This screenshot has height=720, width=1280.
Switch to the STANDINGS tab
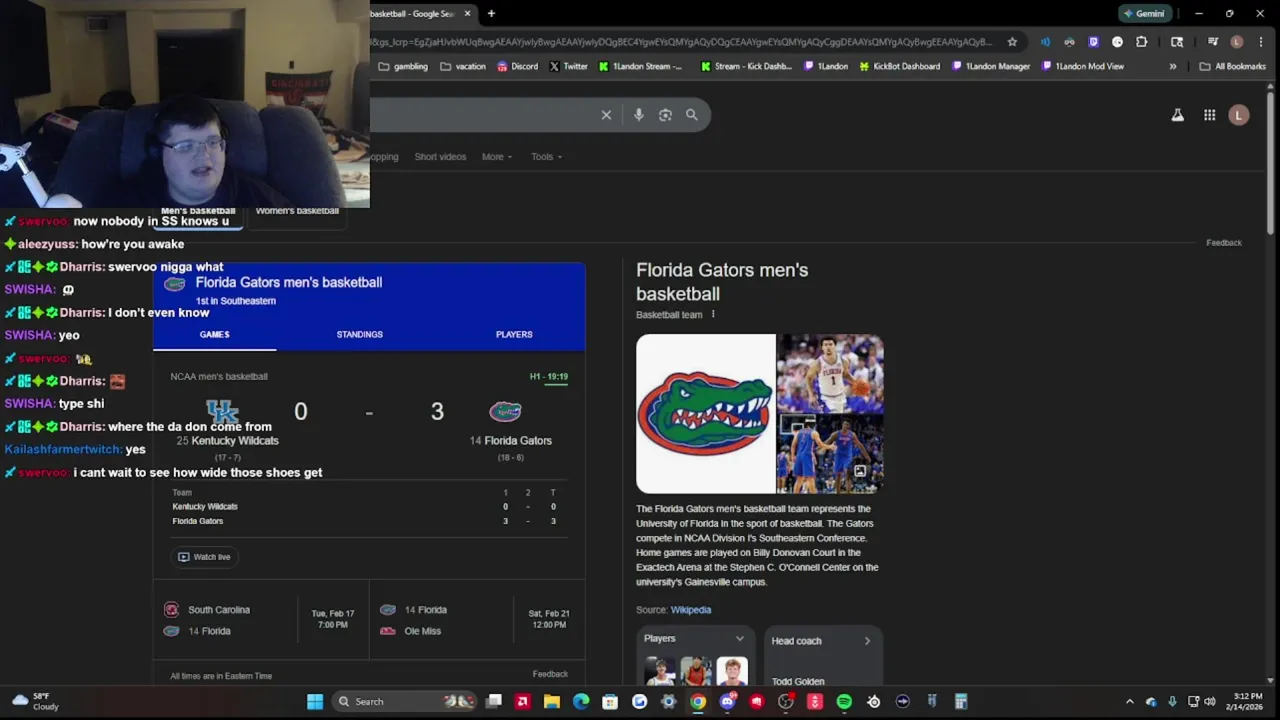(359, 334)
